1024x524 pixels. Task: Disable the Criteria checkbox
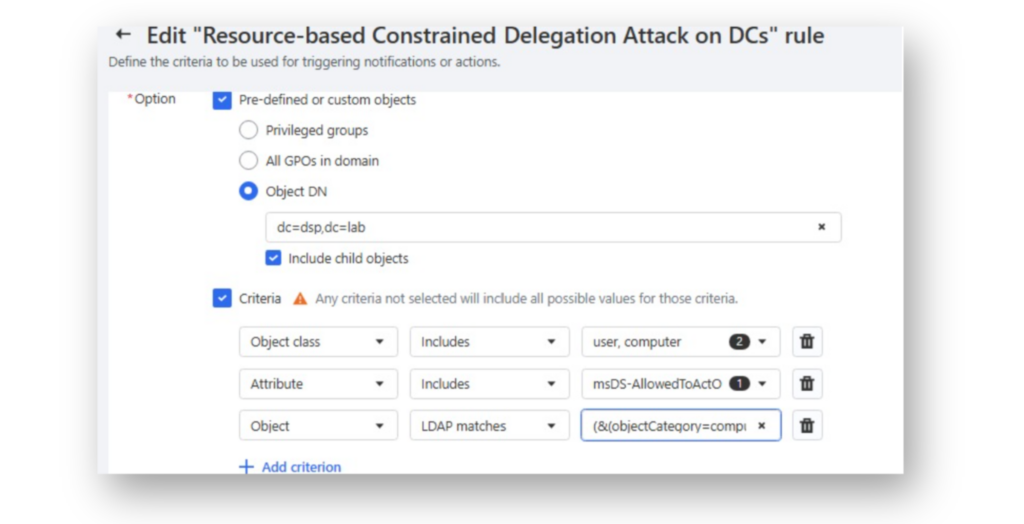pos(222,299)
